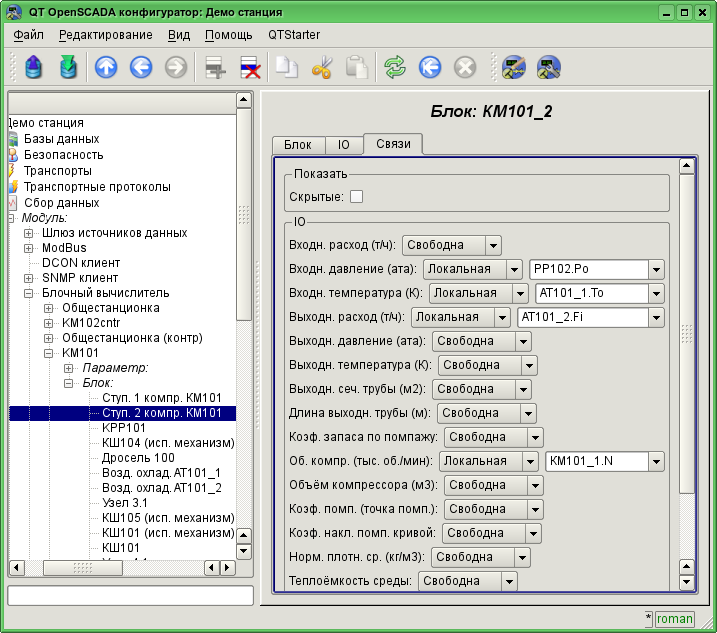Click the Load from database toolbar icon
This screenshot has width=717, height=633.
pos(33,67)
